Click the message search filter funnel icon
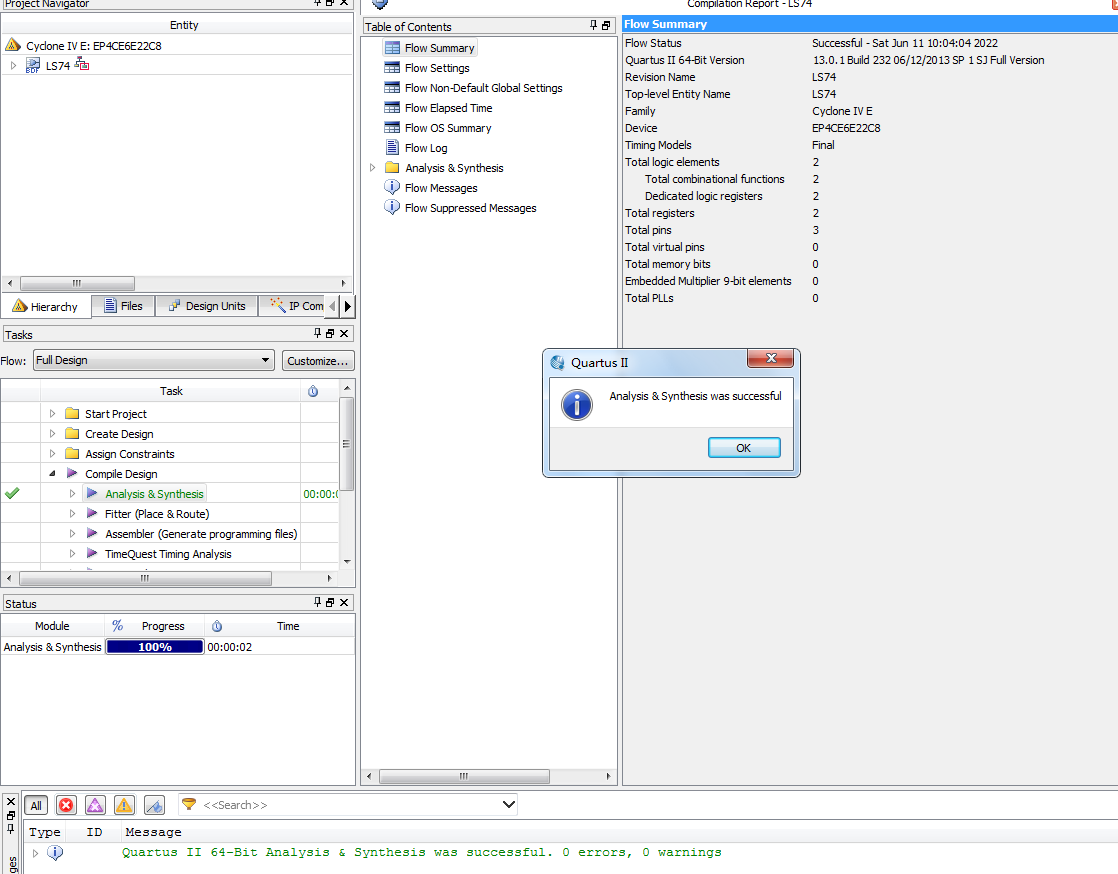Image resolution: width=1118 pixels, height=874 pixels. tap(189, 804)
